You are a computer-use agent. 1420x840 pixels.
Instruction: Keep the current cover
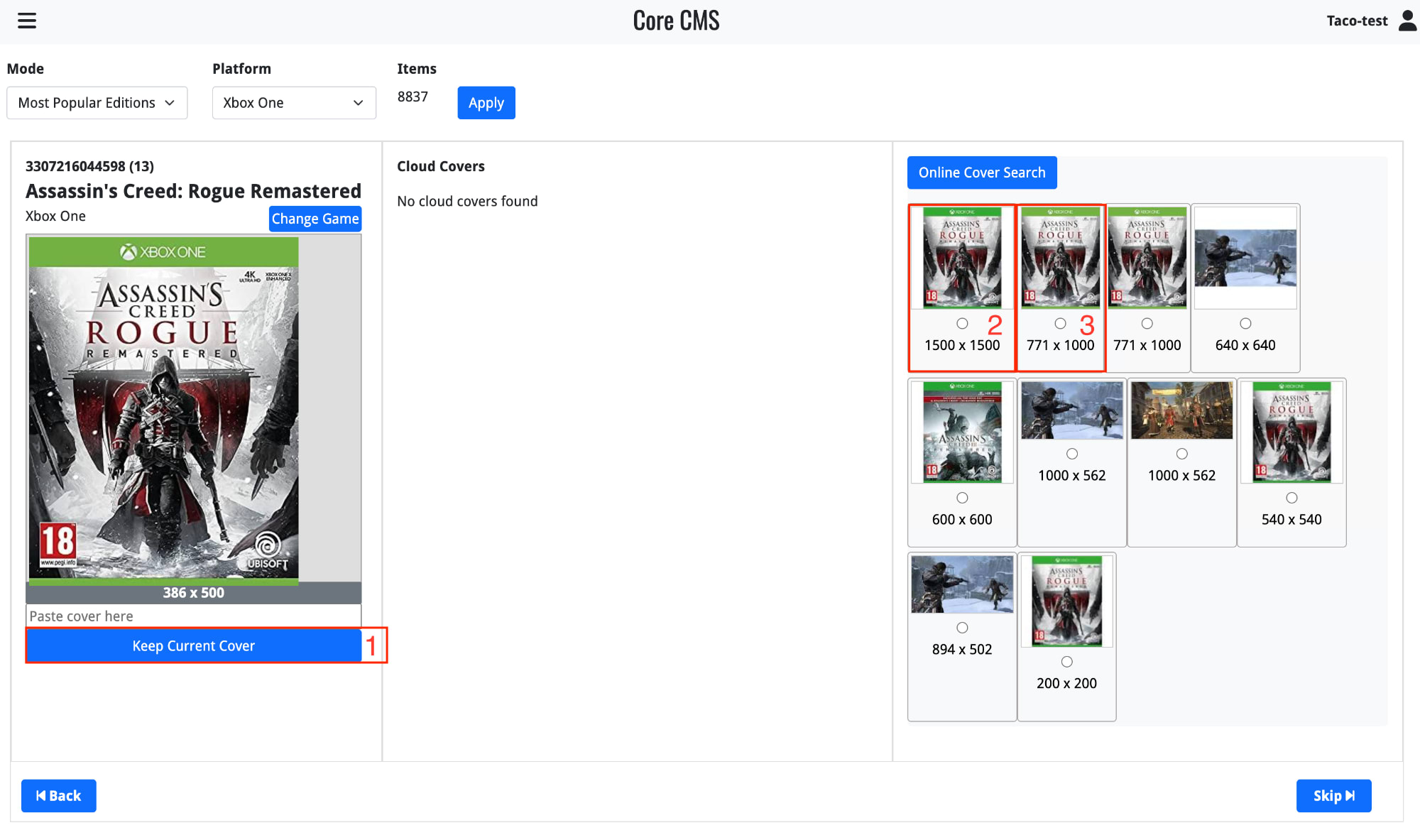point(193,645)
